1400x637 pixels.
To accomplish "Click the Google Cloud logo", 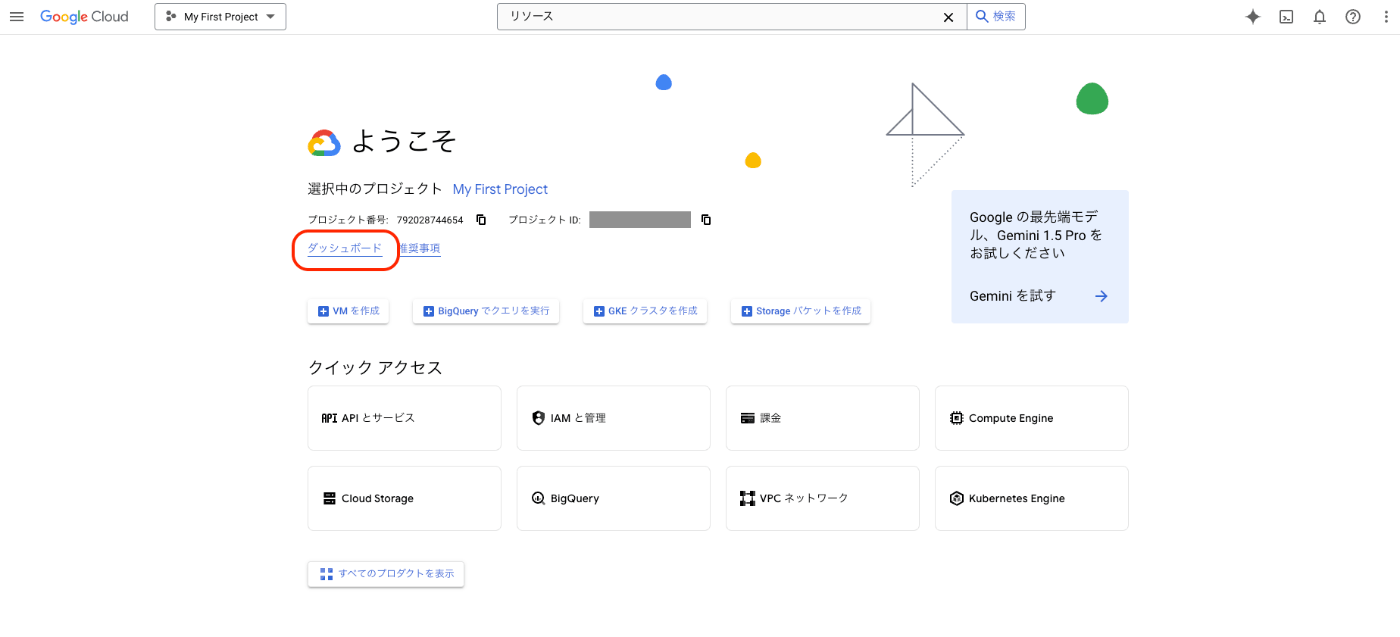I will [84, 17].
